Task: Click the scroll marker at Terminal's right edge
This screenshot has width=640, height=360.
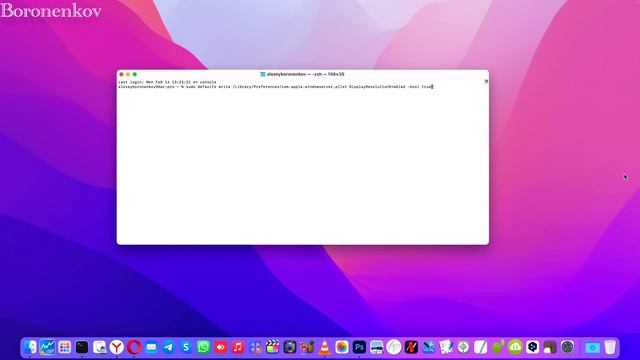Action: point(486,81)
